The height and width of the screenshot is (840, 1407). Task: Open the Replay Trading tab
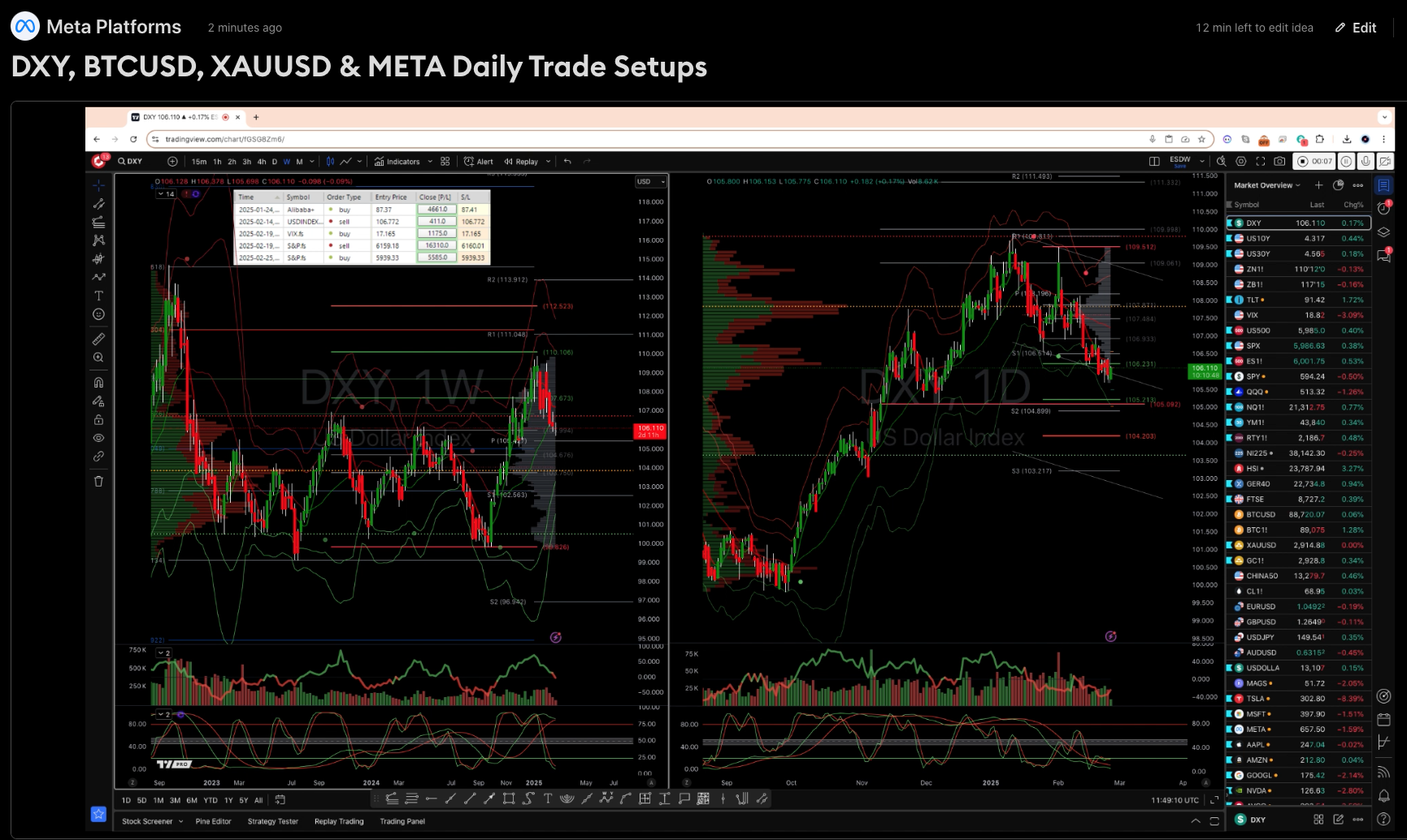339,821
